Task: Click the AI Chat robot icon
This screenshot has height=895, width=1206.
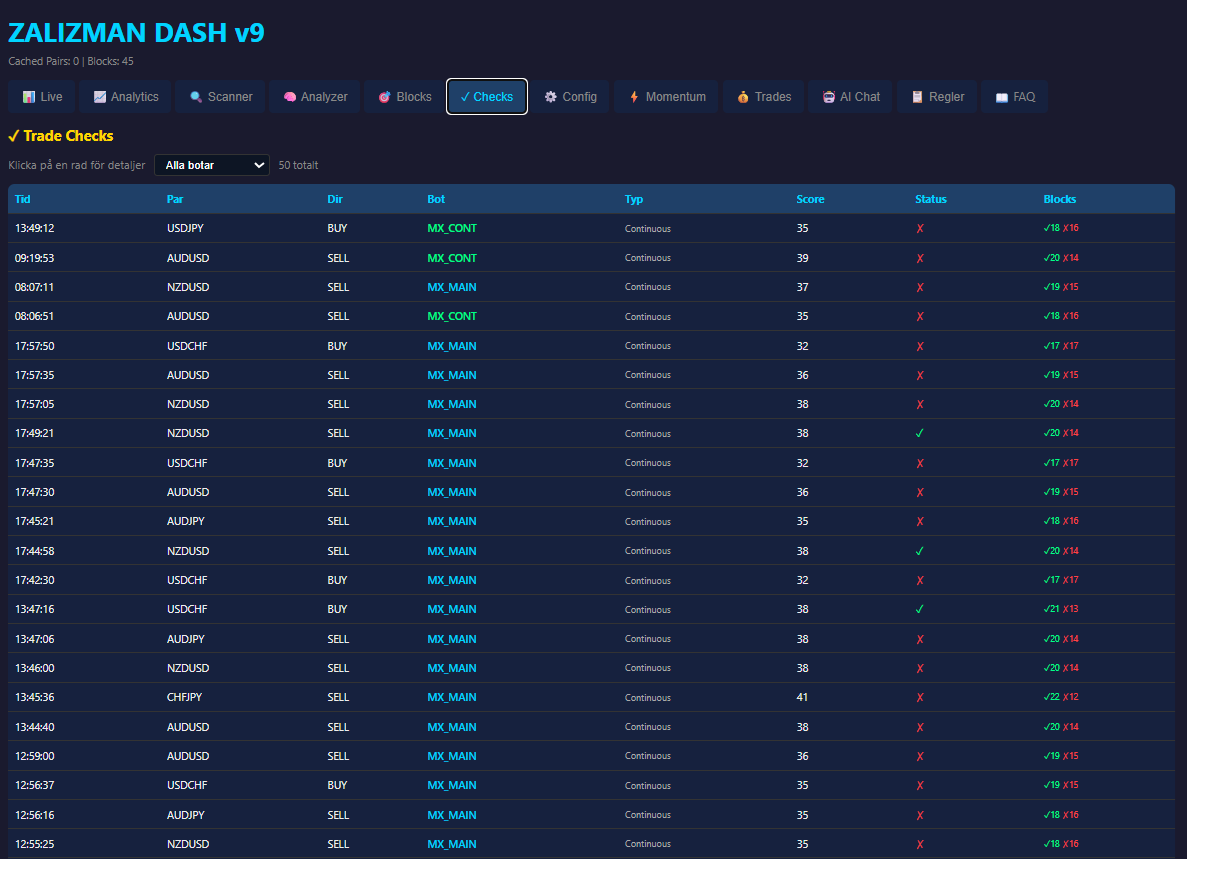Action: tap(828, 97)
